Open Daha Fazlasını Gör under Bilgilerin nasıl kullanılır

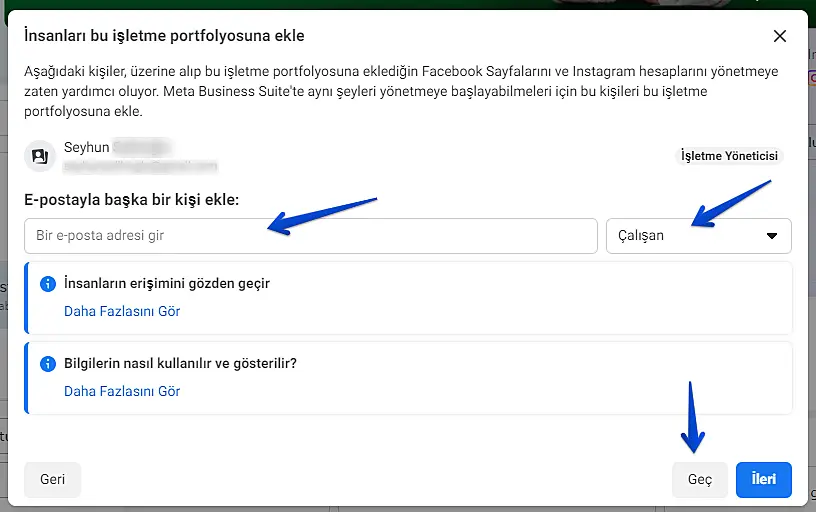point(122,391)
